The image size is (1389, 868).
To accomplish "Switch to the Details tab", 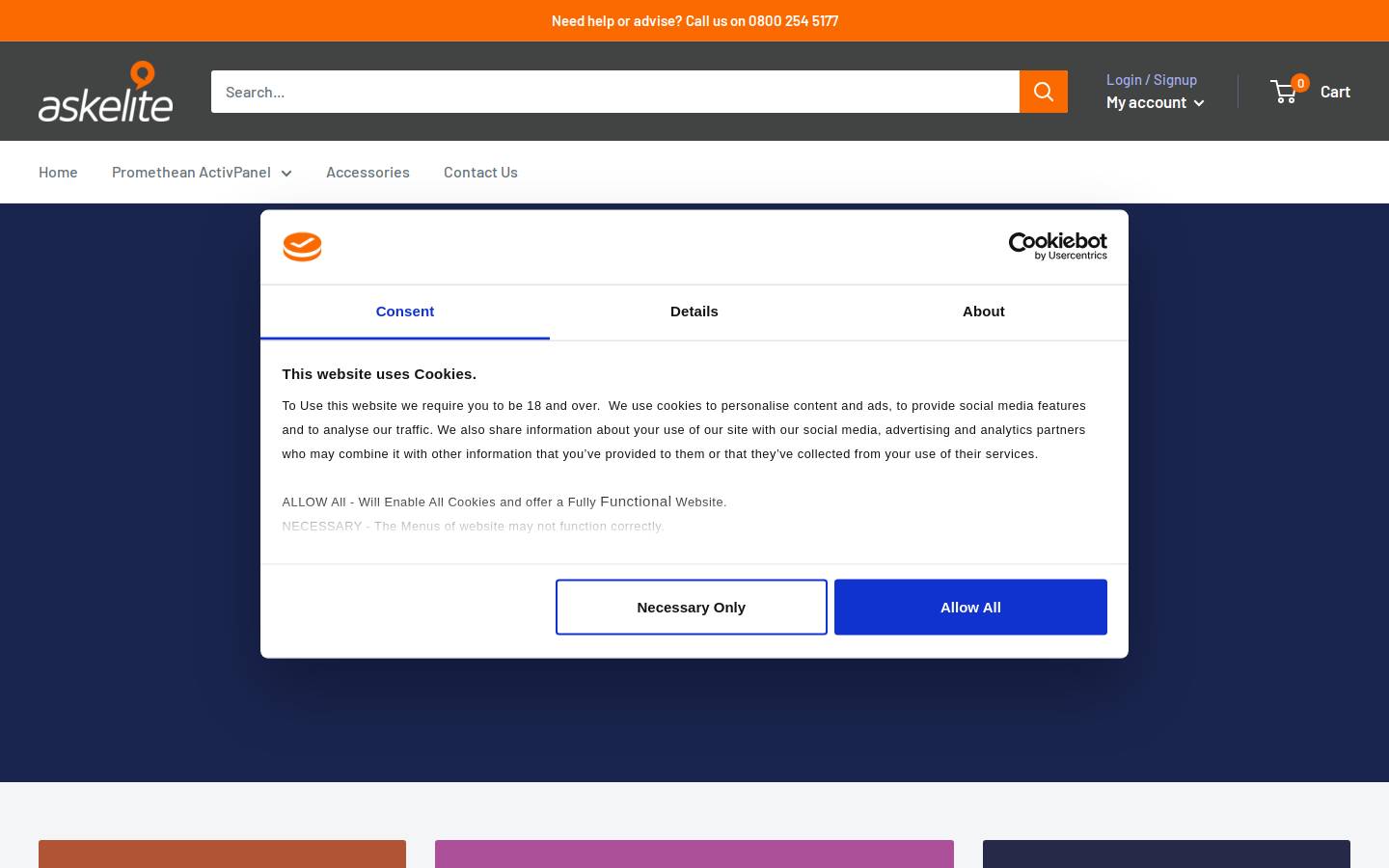I will (694, 312).
